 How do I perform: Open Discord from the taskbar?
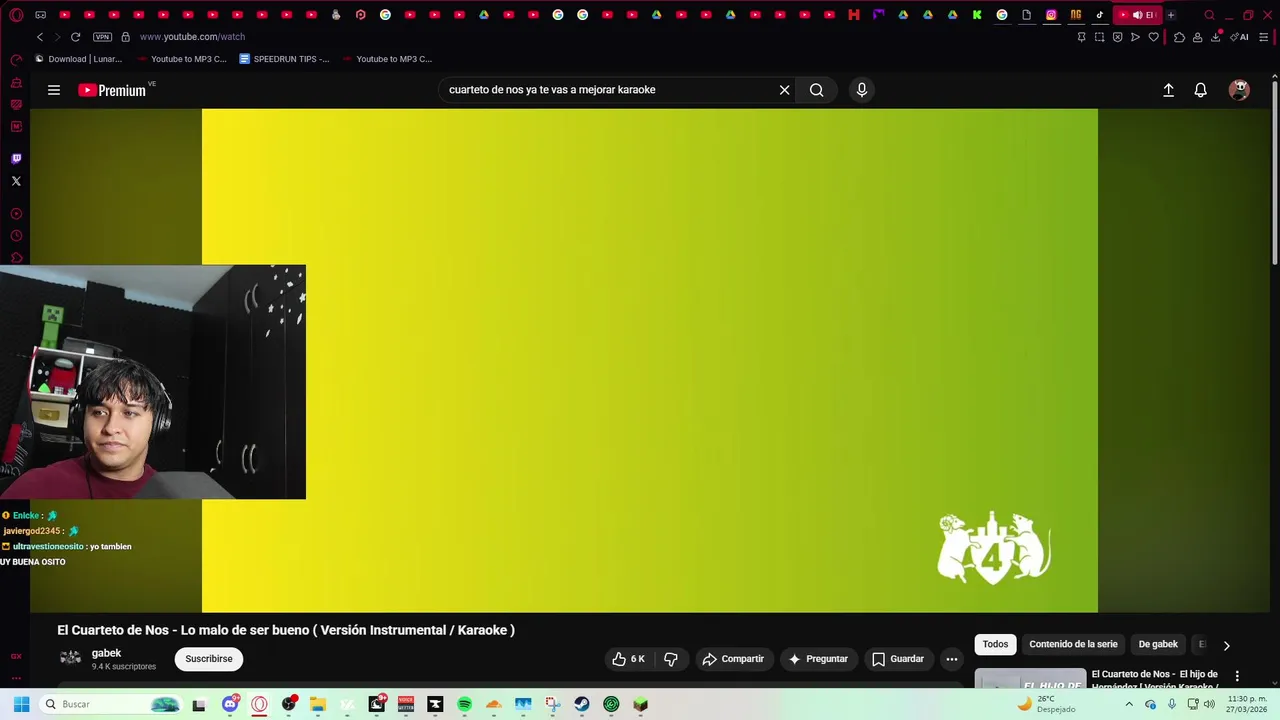[x=230, y=704]
